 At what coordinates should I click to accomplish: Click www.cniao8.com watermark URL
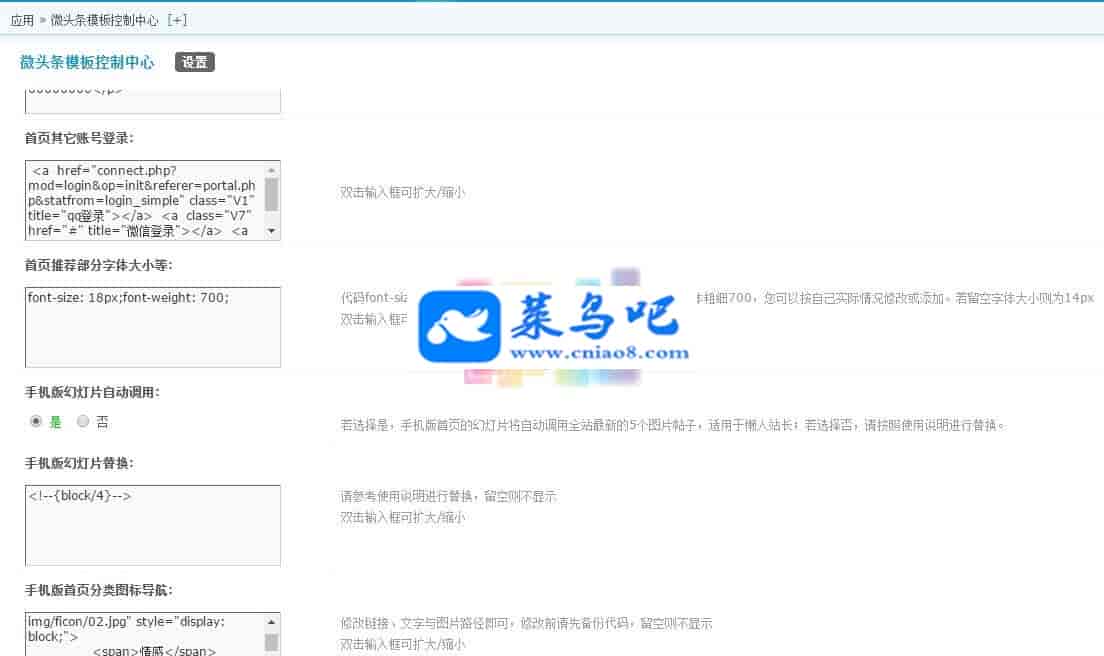[600, 352]
